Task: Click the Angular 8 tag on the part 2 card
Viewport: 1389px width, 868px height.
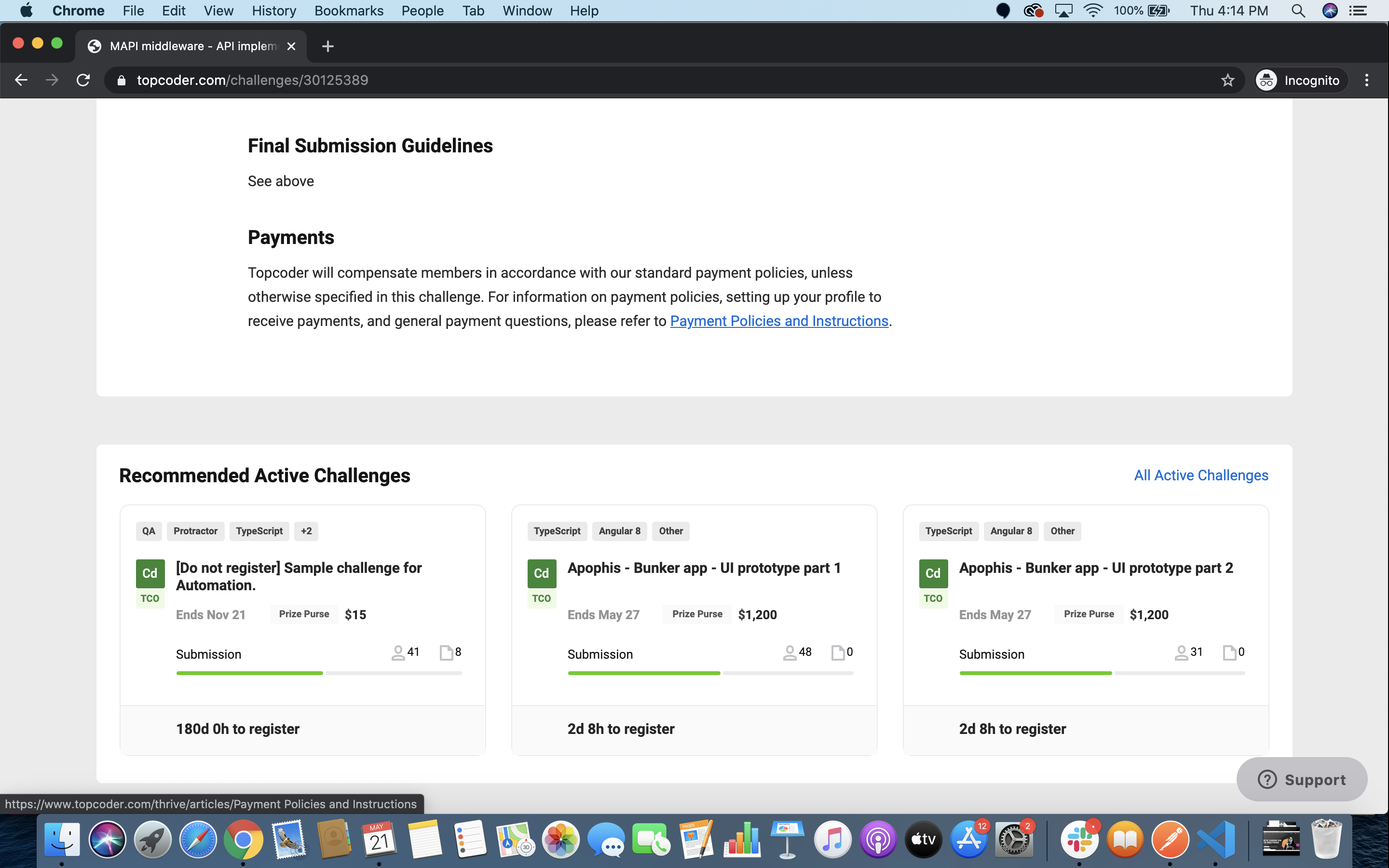Action: [x=1011, y=531]
